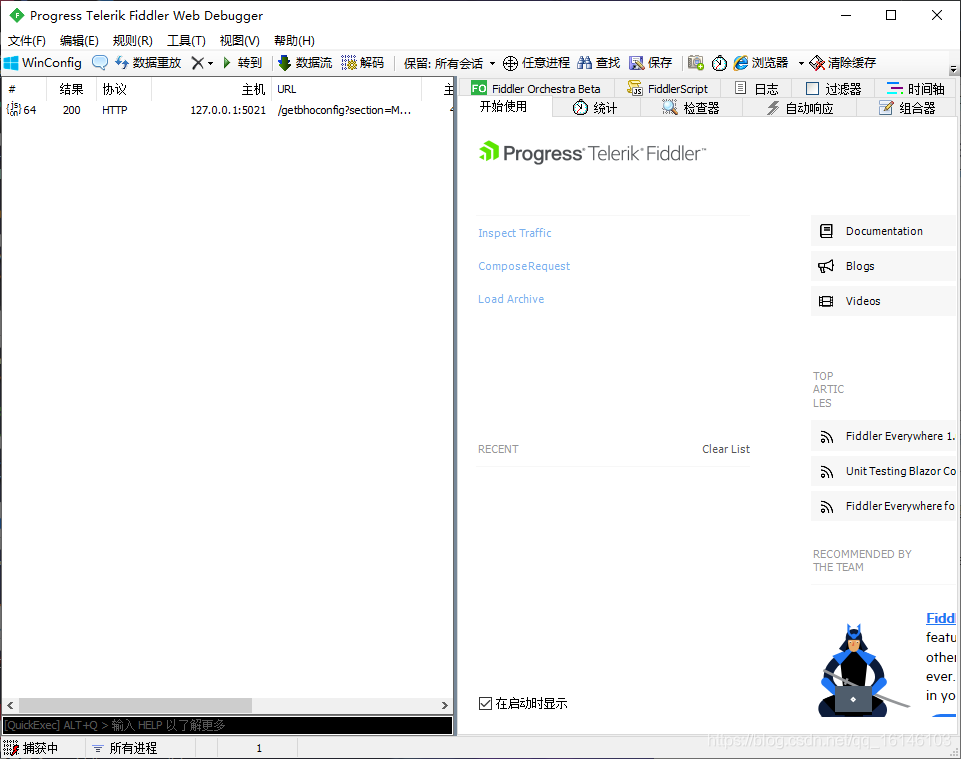
Task: Switch to the 时间轴 timeline tab
Action: 916,88
